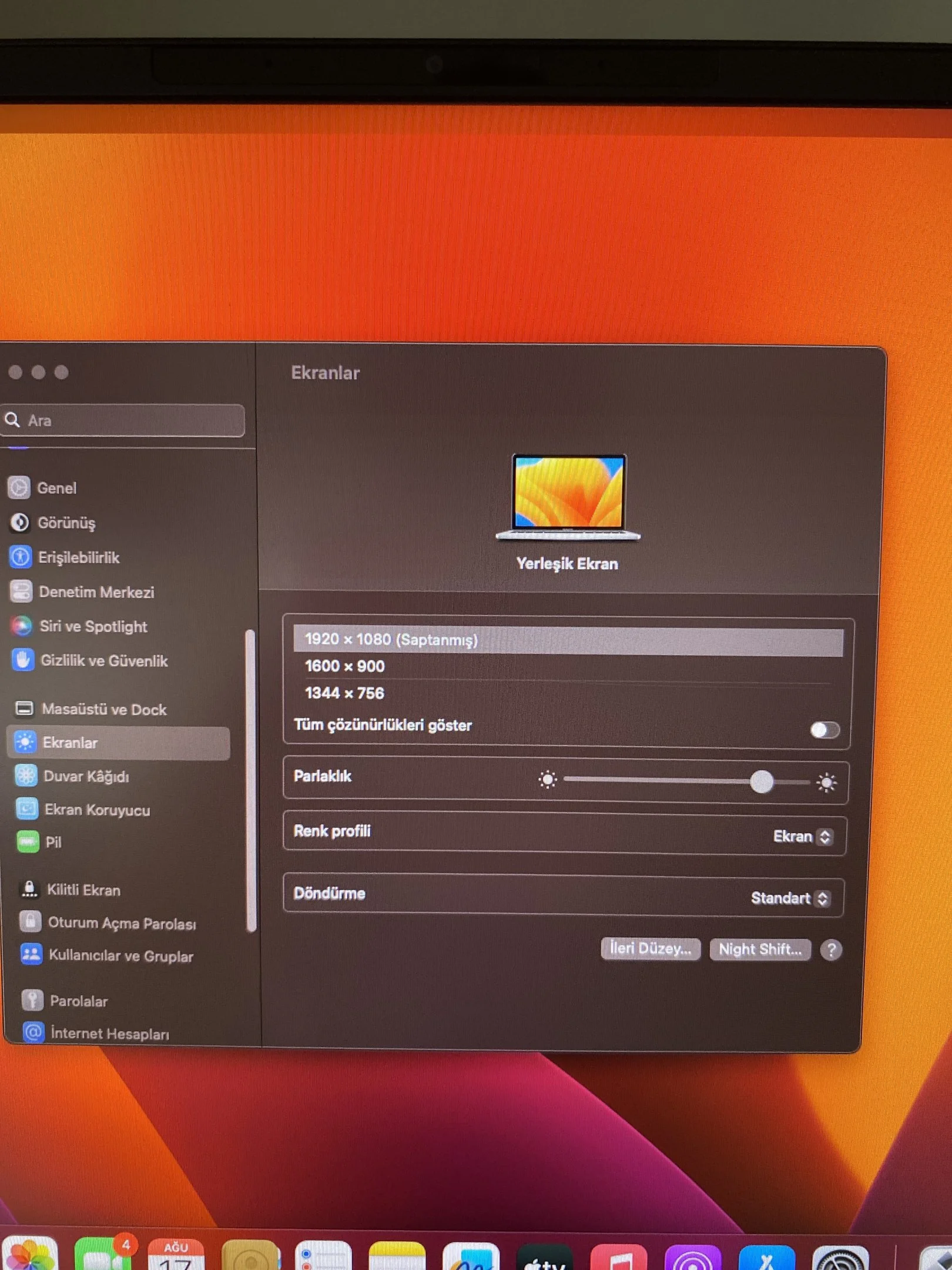Open Pil settings in sidebar
Image resolution: width=952 pixels, height=1270 pixels.
pyautogui.click(x=53, y=843)
